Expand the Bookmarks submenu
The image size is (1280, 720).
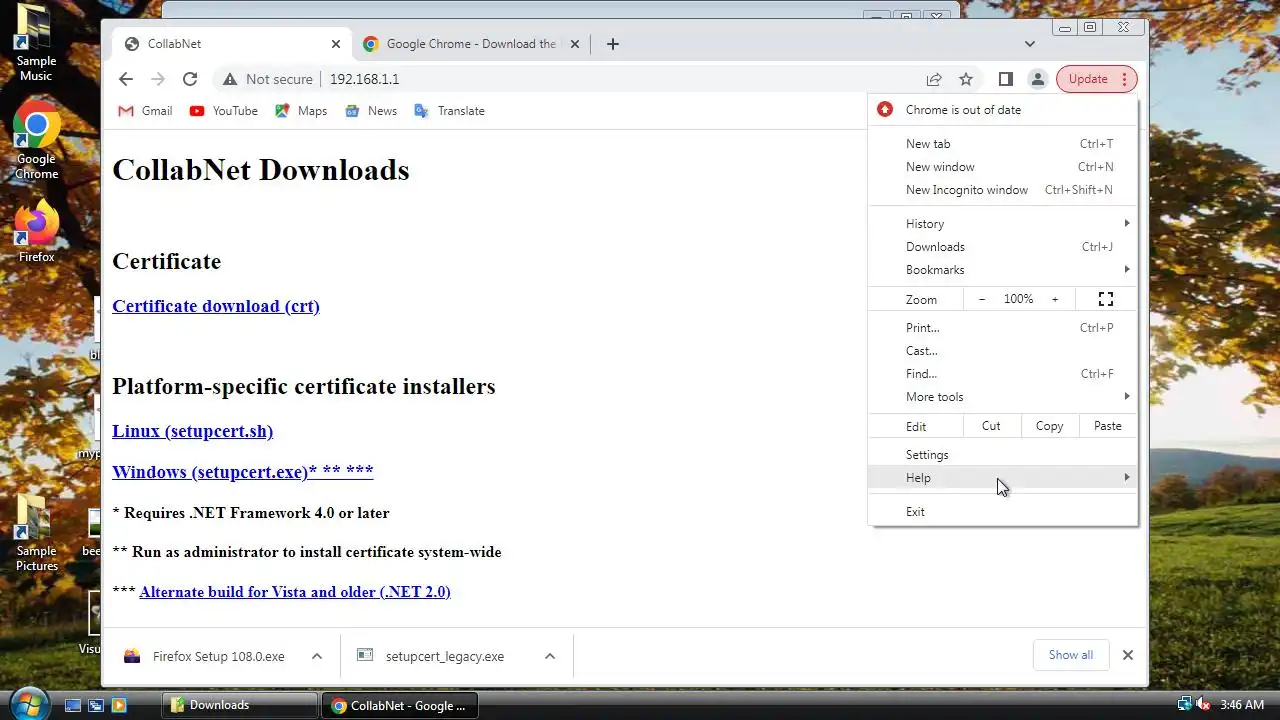tap(1002, 270)
